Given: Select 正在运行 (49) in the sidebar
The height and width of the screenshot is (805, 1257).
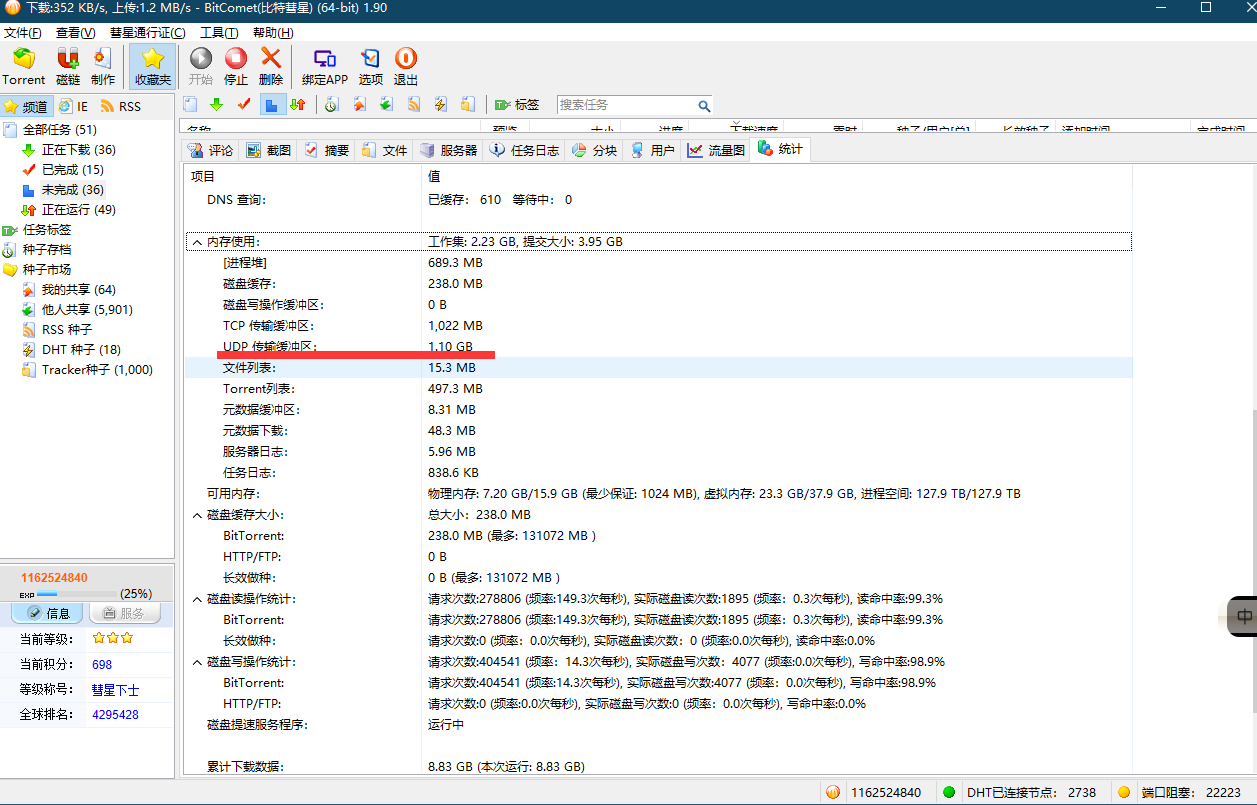Looking at the screenshot, I should tap(79, 210).
